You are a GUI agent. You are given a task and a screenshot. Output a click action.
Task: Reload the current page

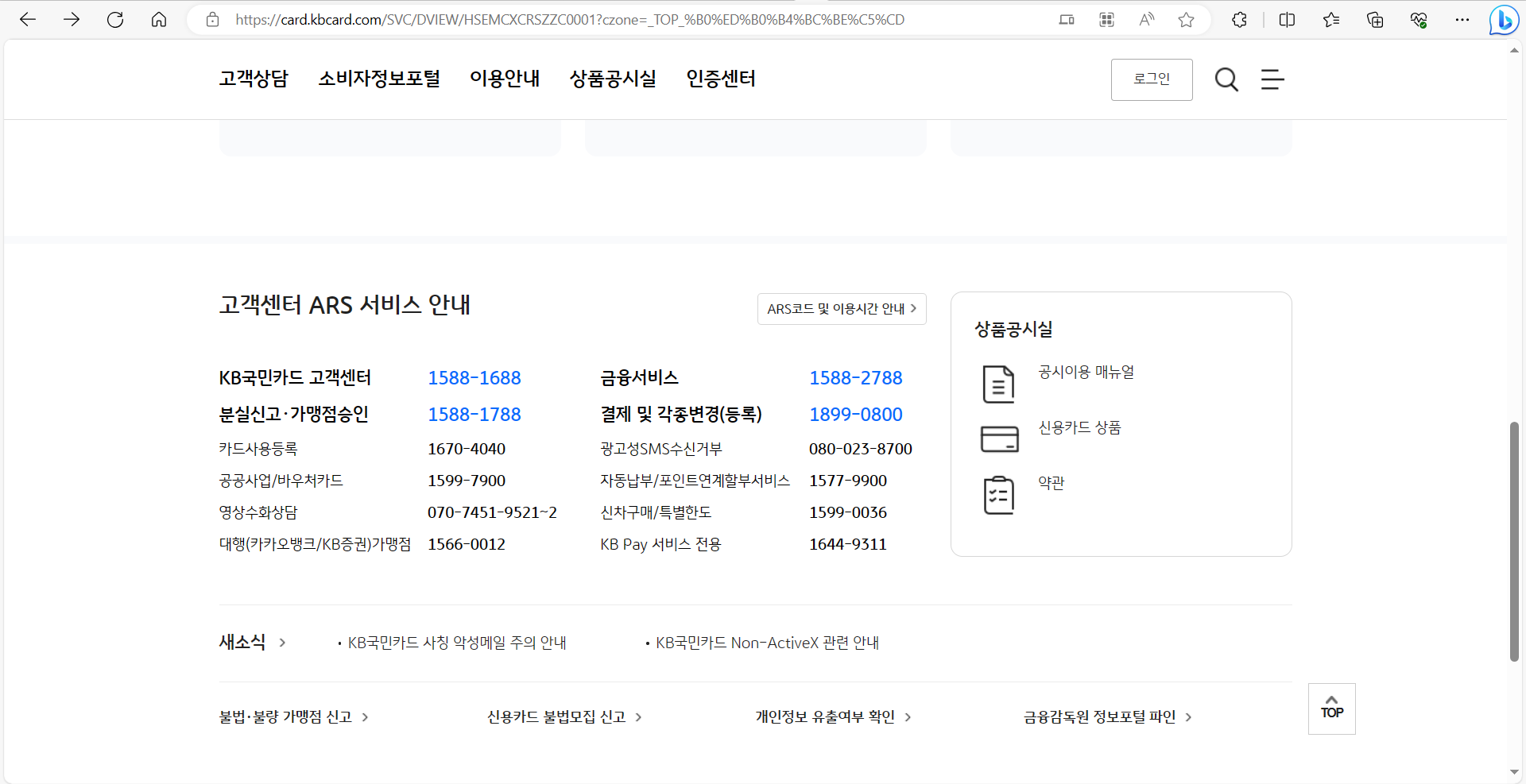pyautogui.click(x=115, y=20)
